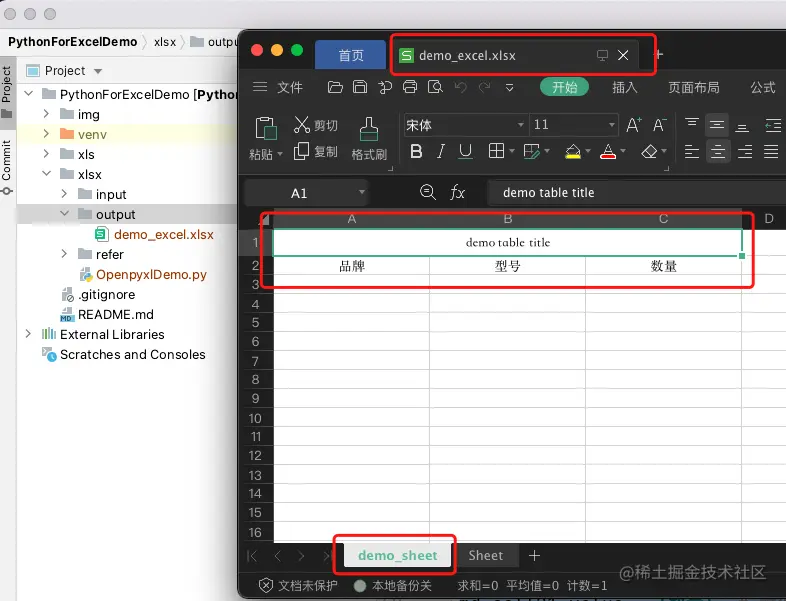
Task: Toggle justify alignment with four-line icon
Action: click(x=771, y=151)
